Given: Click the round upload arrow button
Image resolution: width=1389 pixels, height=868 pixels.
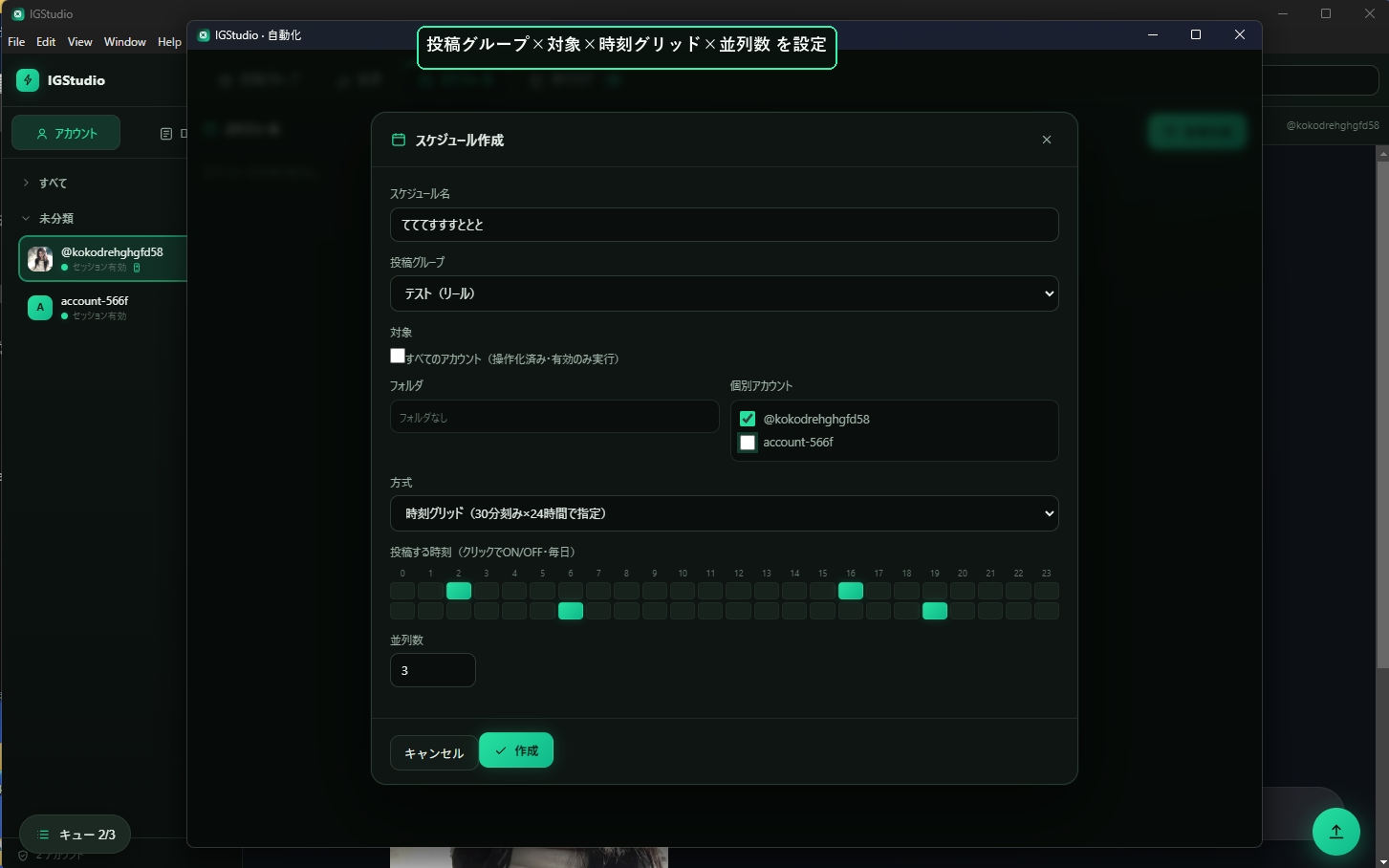Looking at the screenshot, I should [x=1336, y=832].
